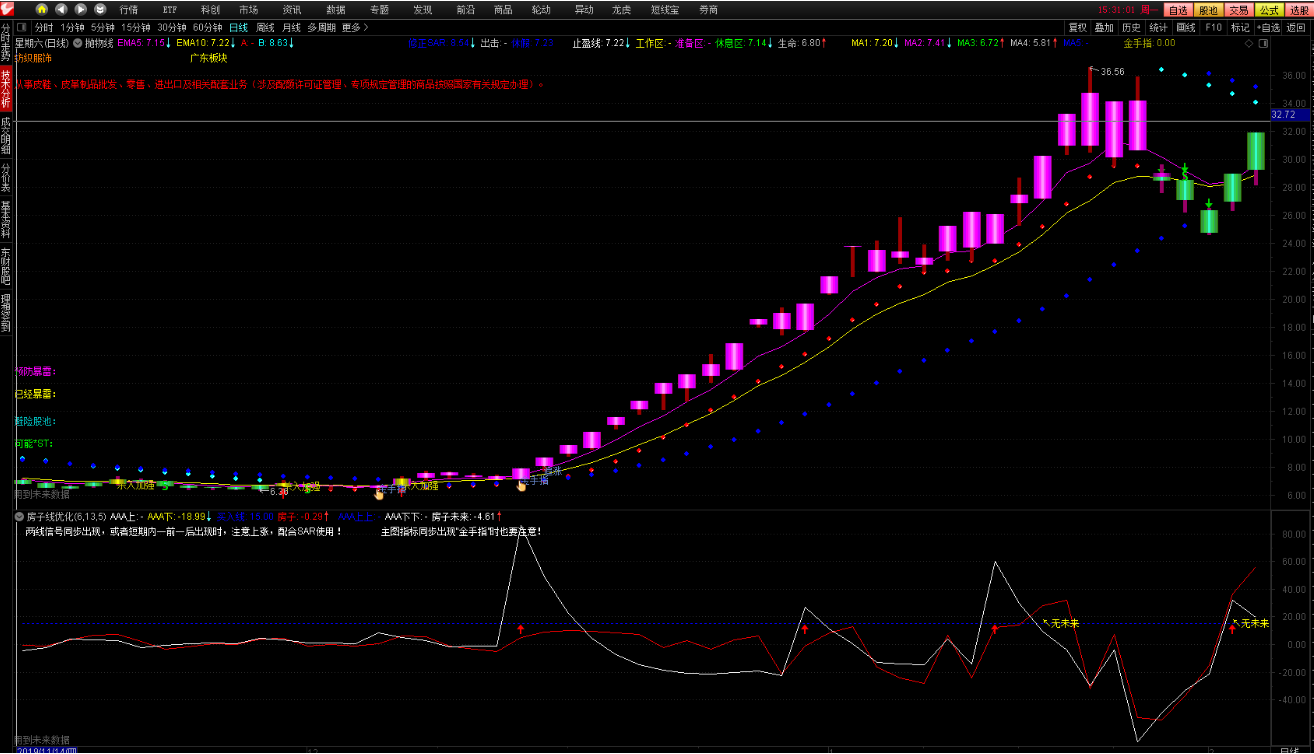Open the 房子线优化 sub-indicator dropdown arrow
The image size is (1314, 754).
[x=20, y=517]
